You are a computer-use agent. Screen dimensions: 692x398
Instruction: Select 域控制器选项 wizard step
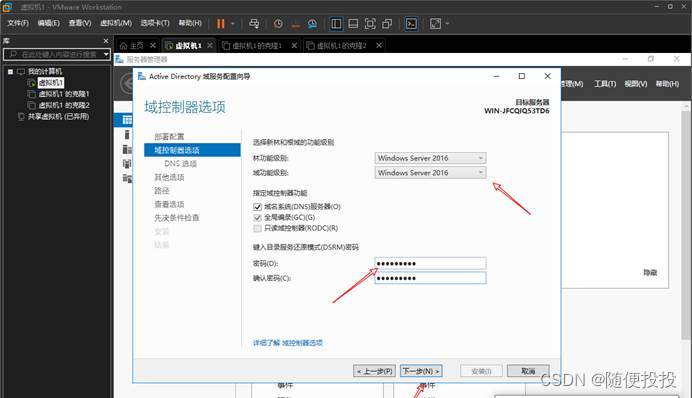coord(192,150)
